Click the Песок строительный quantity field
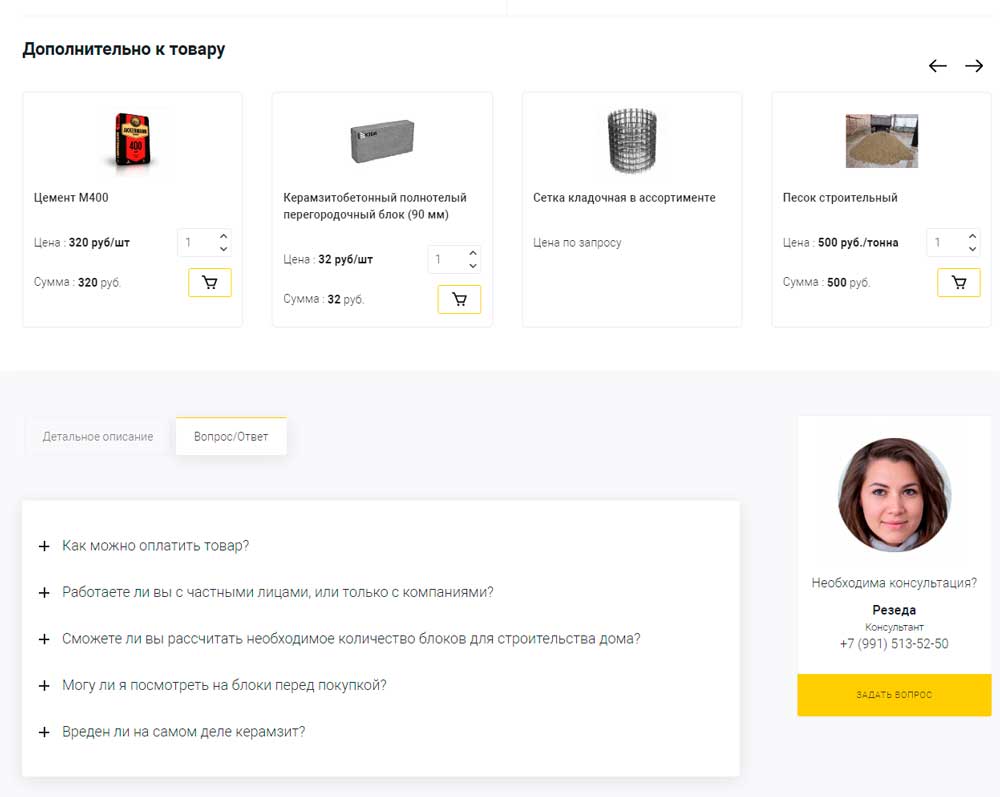The height and width of the screenshot is (797, 1000). click(x=943, y=242)
